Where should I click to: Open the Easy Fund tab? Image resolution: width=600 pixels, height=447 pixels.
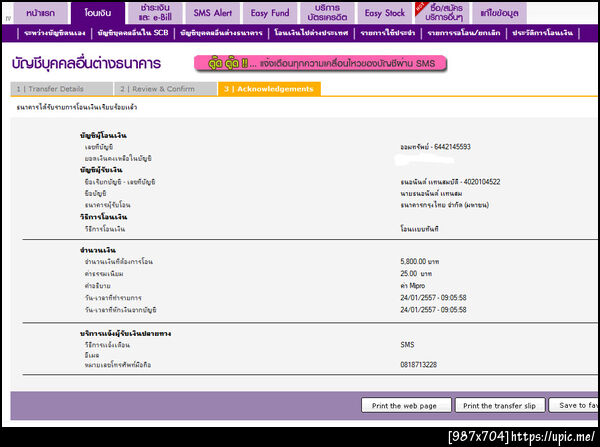pyautogui.click(x=270, y=13)
